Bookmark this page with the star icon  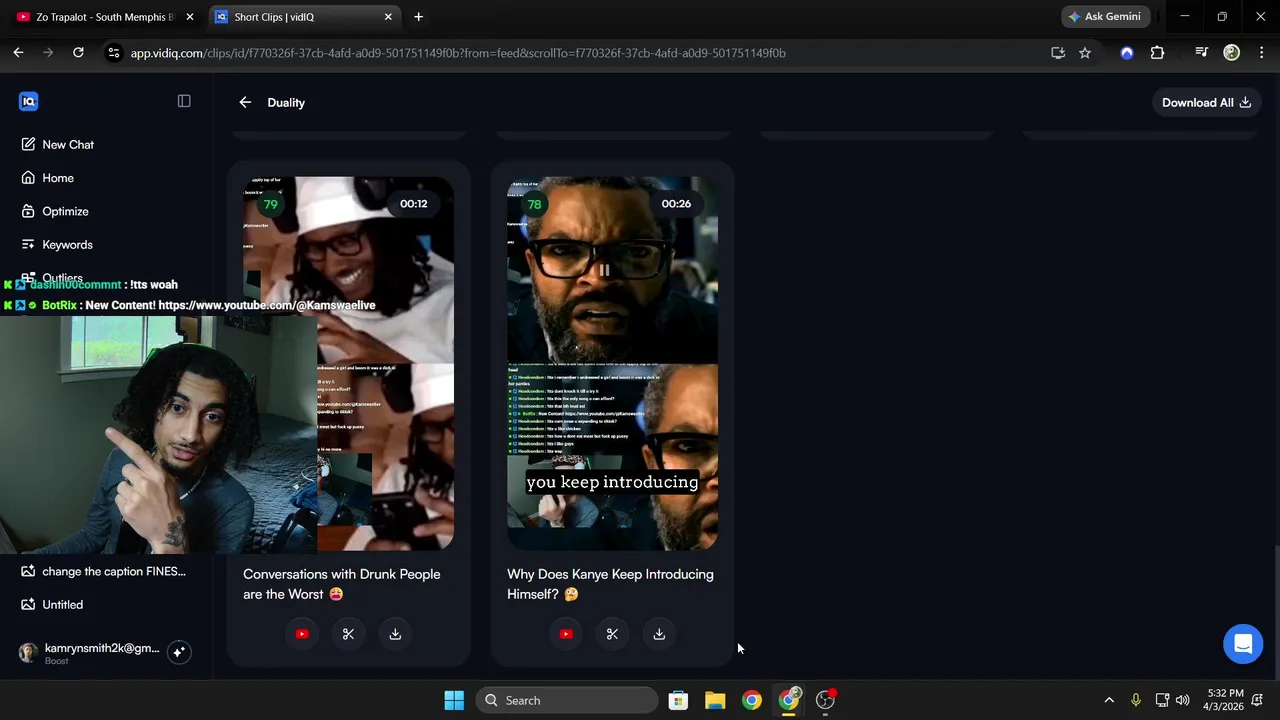pos(1084,53)
